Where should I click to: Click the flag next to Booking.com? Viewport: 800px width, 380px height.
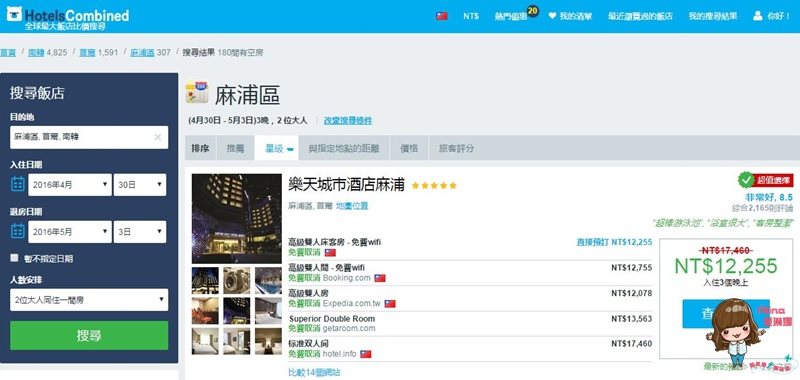pyautogui.click(x=380, y=278)
